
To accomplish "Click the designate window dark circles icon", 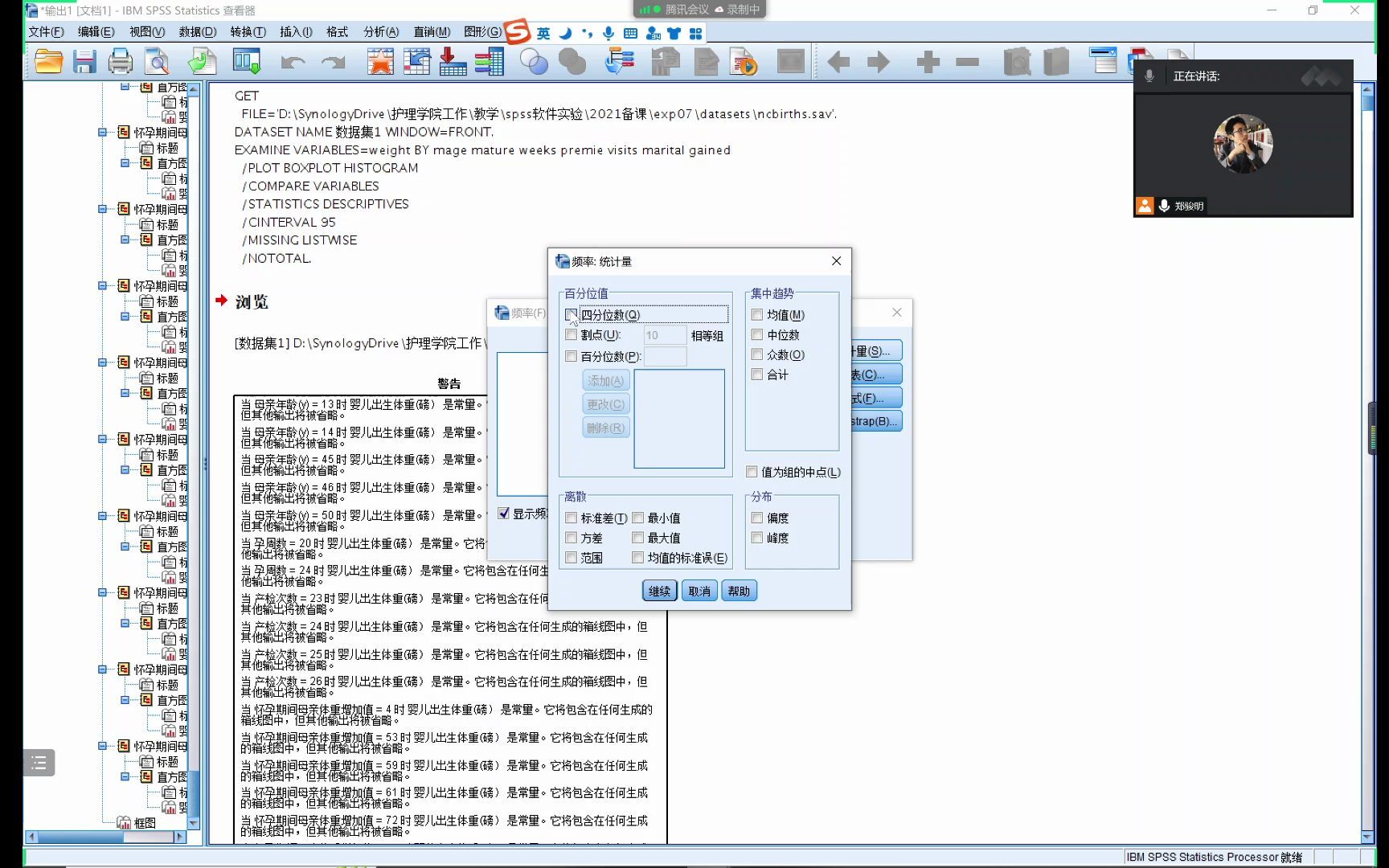I will coord(572,62).
